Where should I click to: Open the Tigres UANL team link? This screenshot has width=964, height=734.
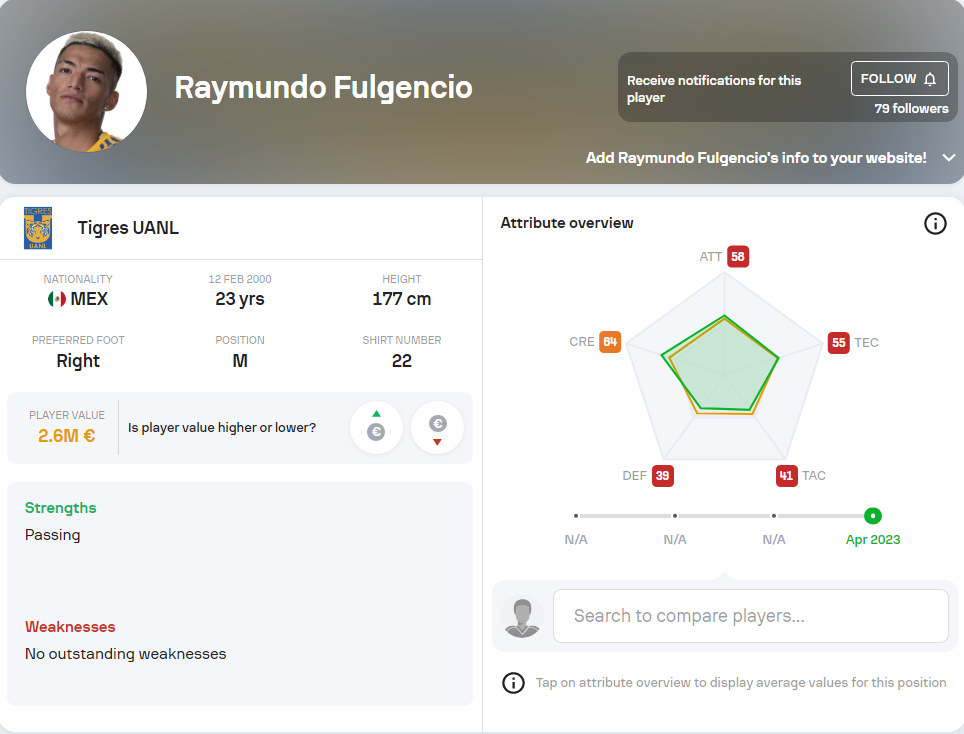tap(128, 228)
